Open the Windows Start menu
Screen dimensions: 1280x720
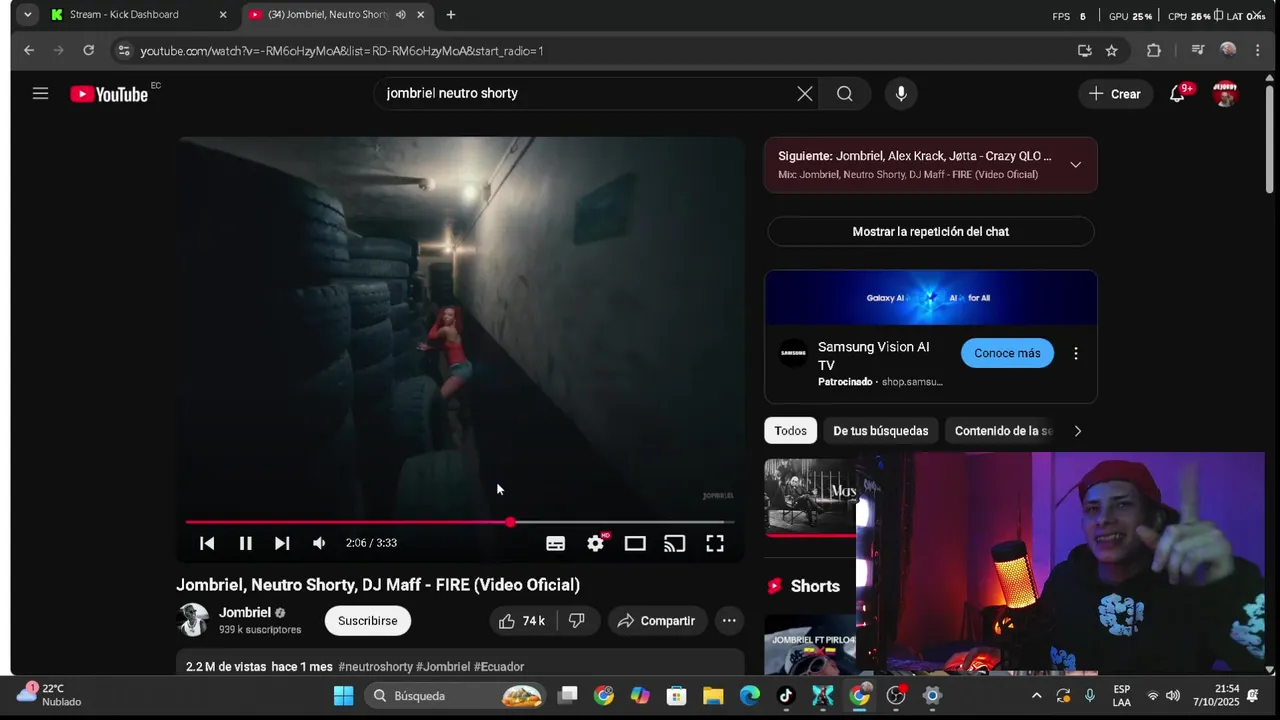(343, 696)
